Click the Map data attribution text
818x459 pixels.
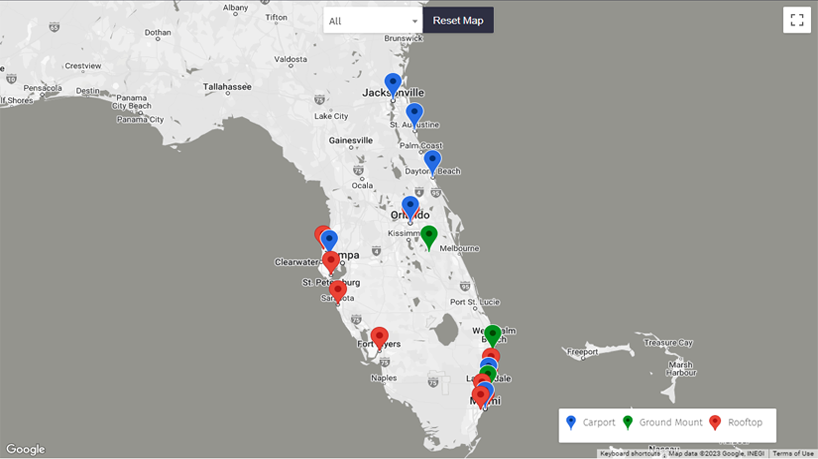coord(716,454)
